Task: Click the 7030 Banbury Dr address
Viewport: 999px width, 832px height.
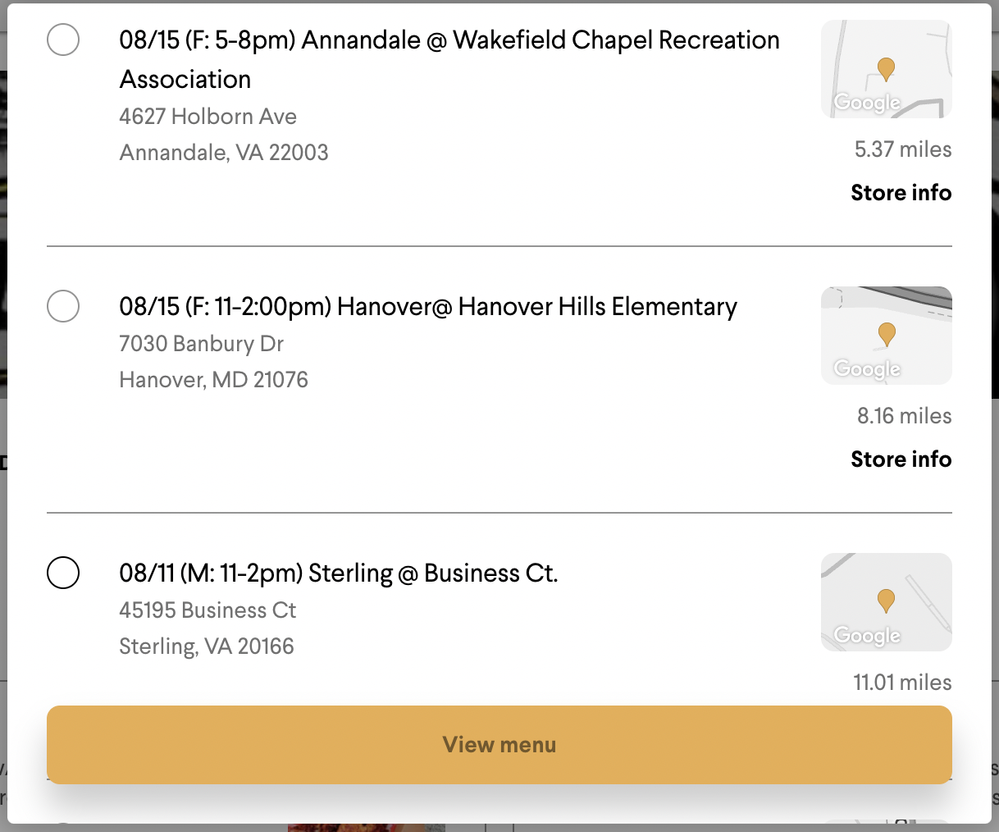Action: coord(201,343)
